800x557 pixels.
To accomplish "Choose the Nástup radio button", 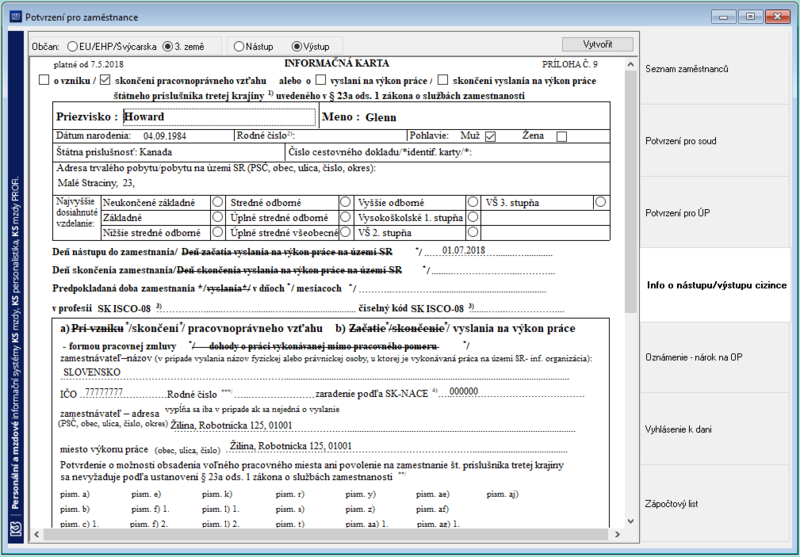I will pyautogui.click(x=239, y=46).
